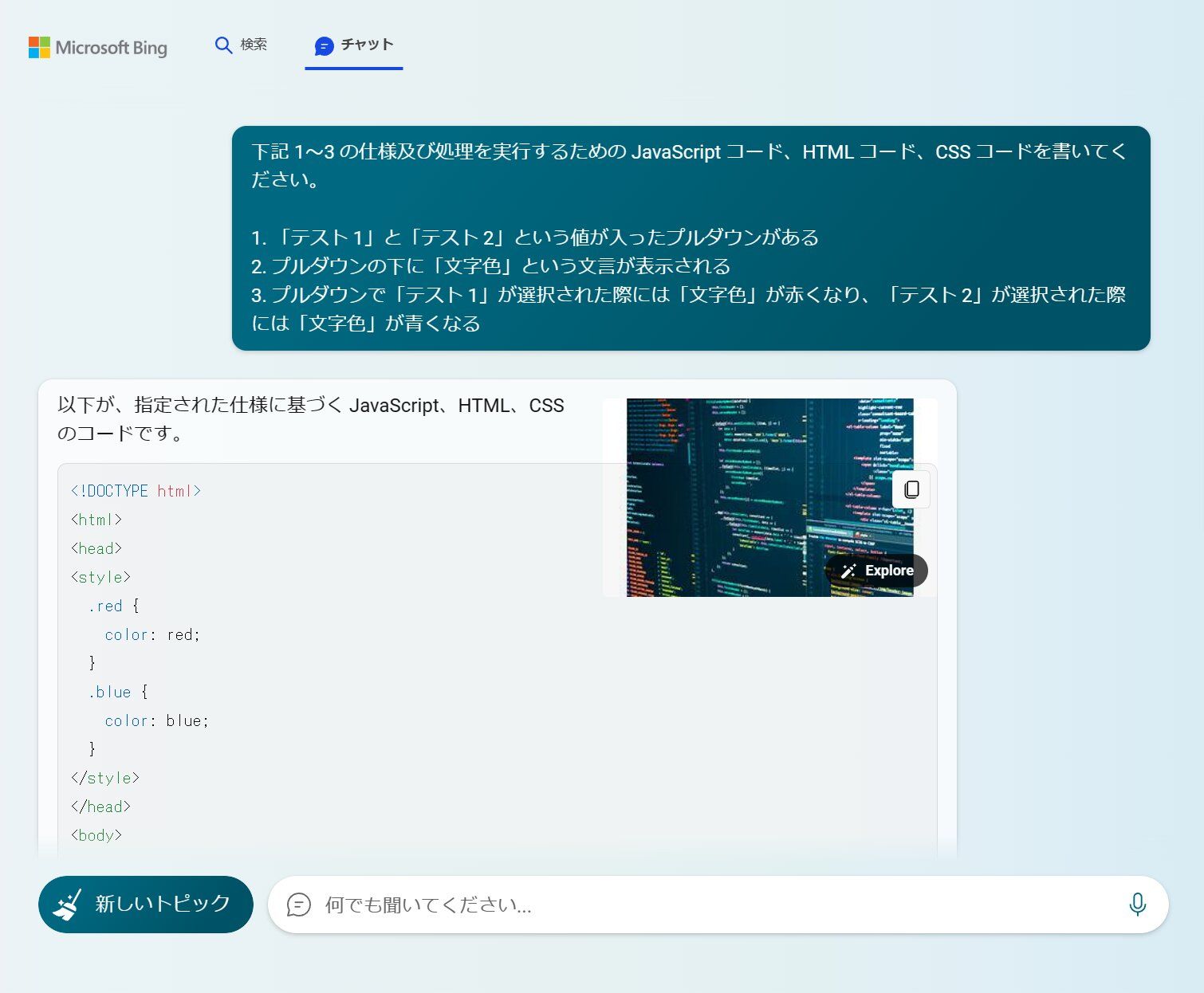This screenshot has width=1204, height=993.
Task: Click the magnifying glass search icon
Action: pos(223,45)
